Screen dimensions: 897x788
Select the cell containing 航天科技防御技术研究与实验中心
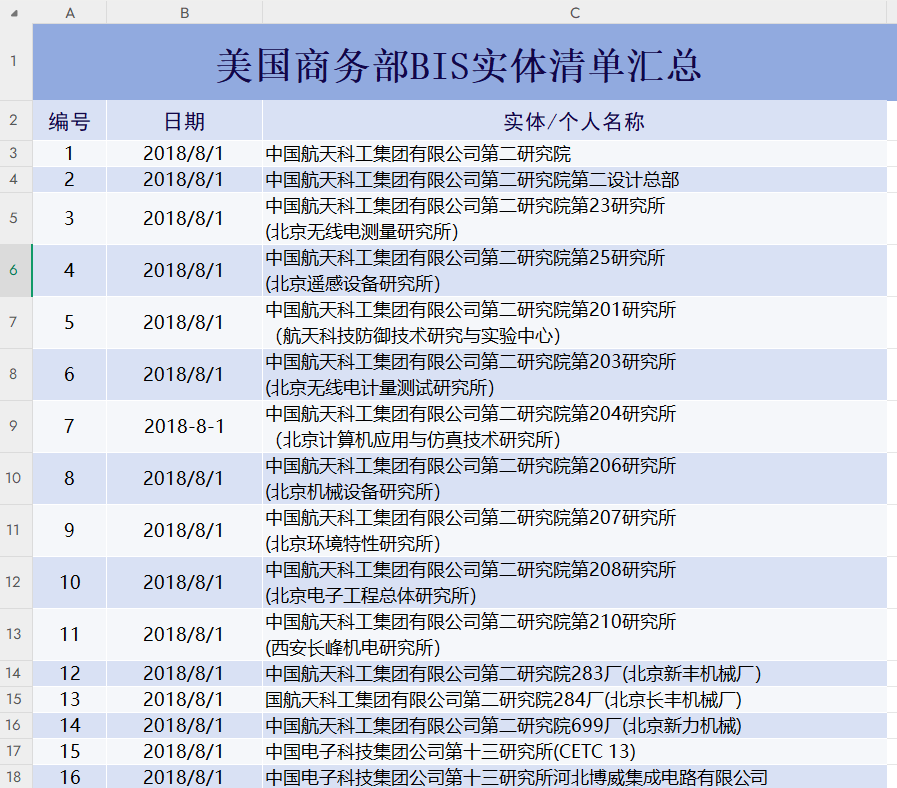[x=575, y=323]
